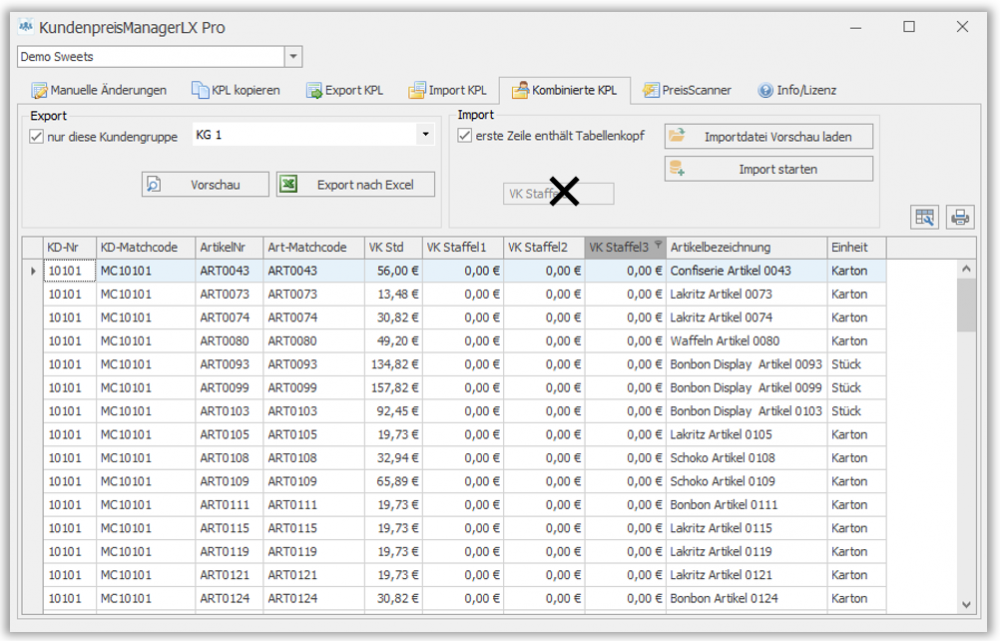The image size is (1000, 641).
Task: Click the row indicator arrow of first row
Action: [x=33, y=271]
